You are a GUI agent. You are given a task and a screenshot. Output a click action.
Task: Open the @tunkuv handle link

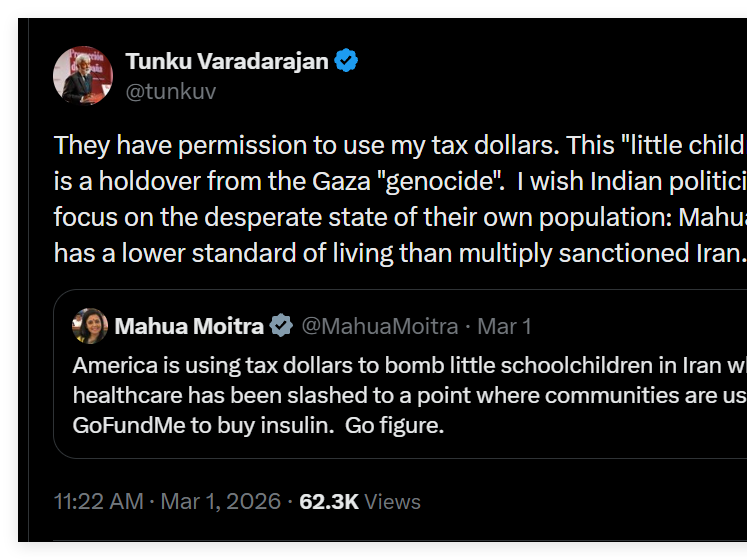[171, 91]
